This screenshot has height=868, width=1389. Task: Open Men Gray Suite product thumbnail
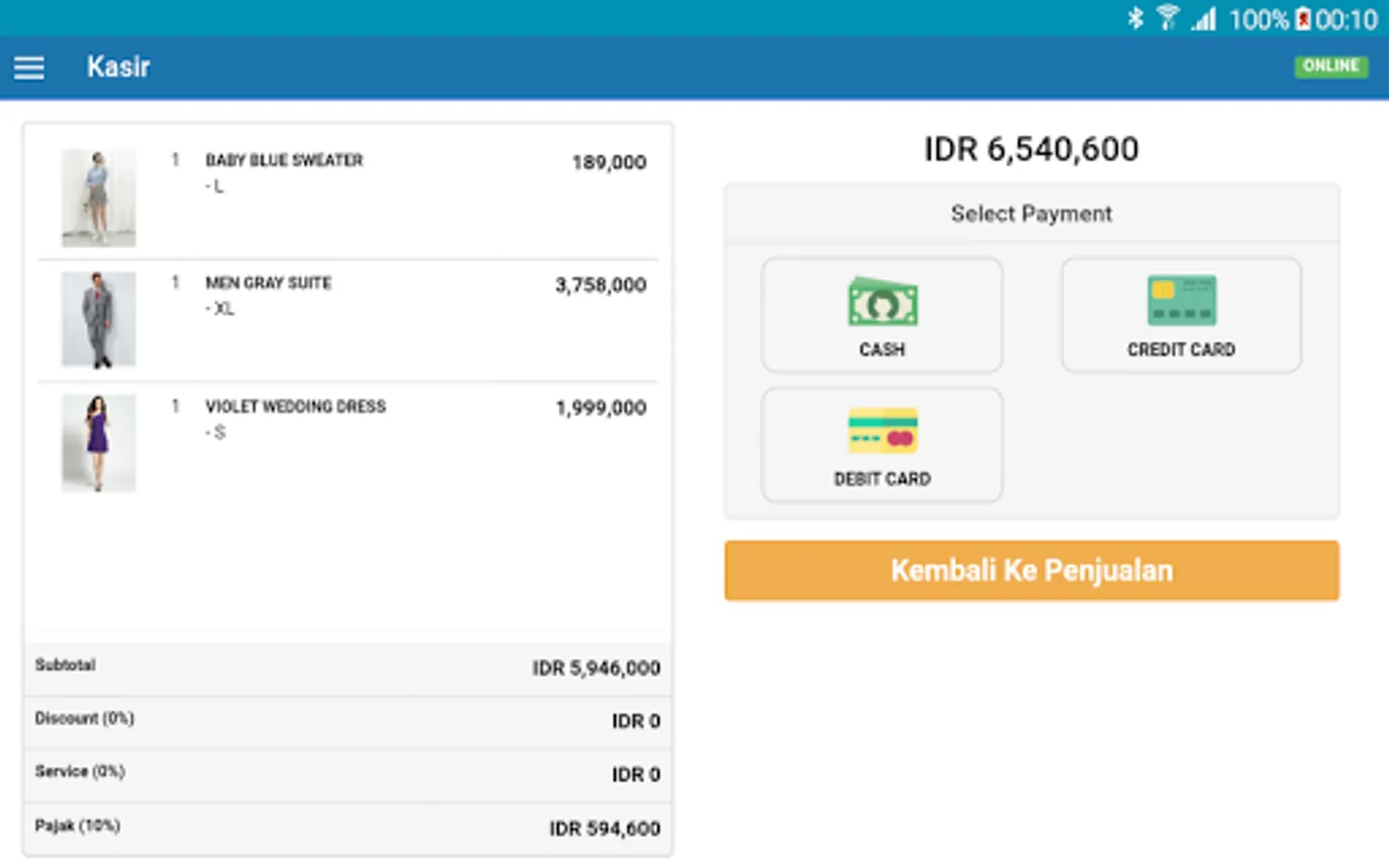98,319
